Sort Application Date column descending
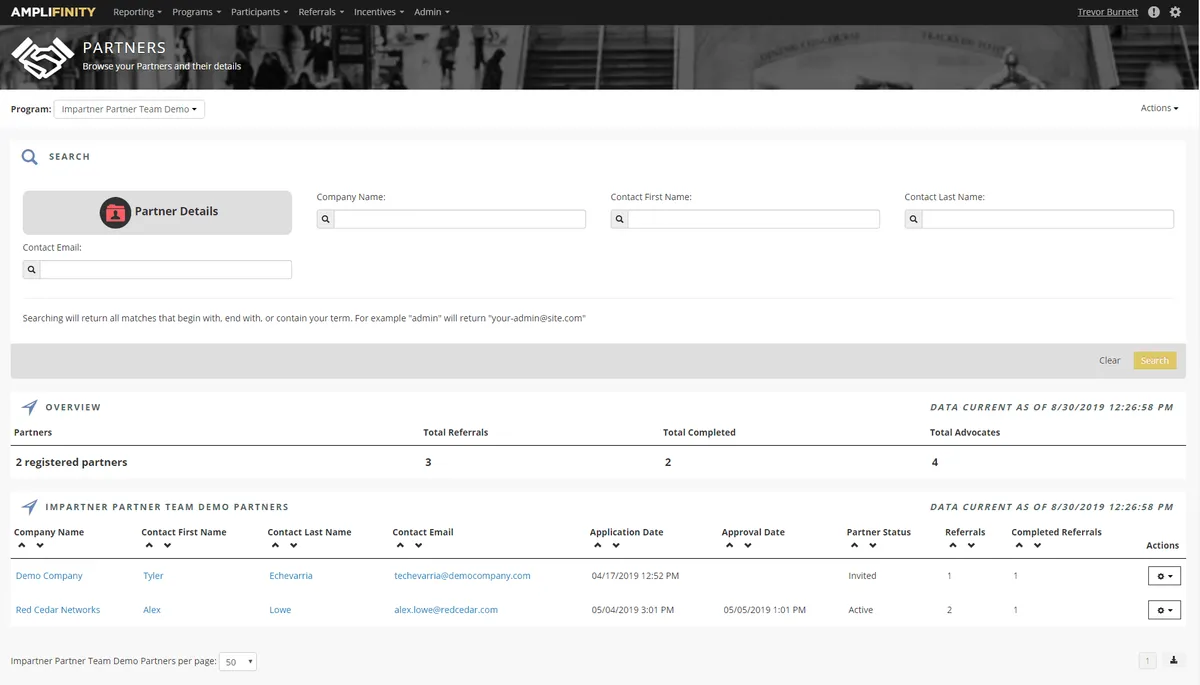The height and width of the screenshot is (685, 1200). coord(615,545)
